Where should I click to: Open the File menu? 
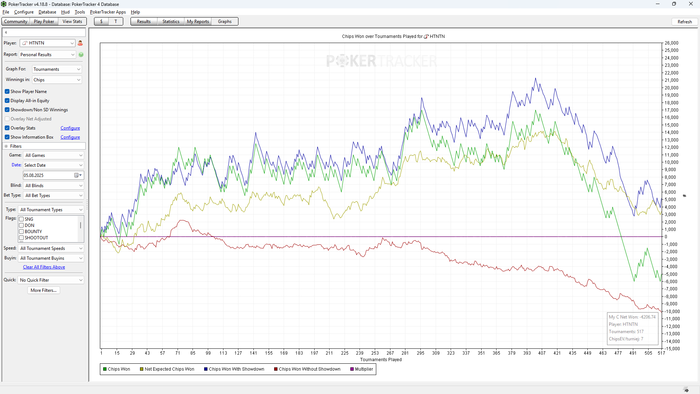6,12
